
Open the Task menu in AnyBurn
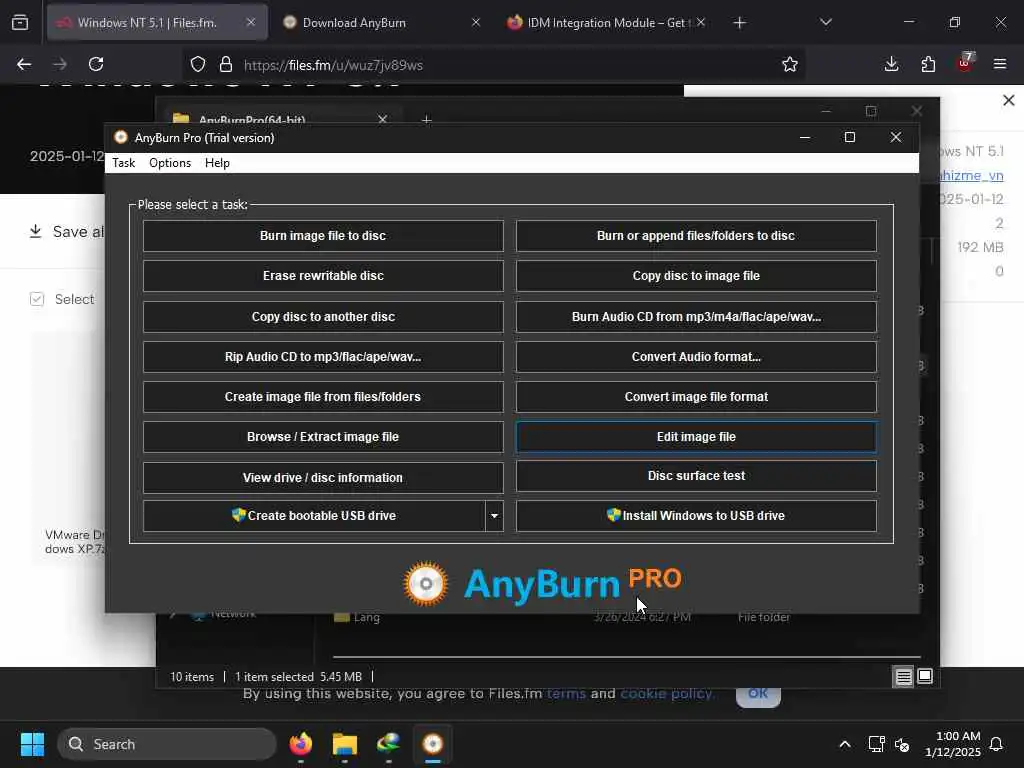coord(123,163)
